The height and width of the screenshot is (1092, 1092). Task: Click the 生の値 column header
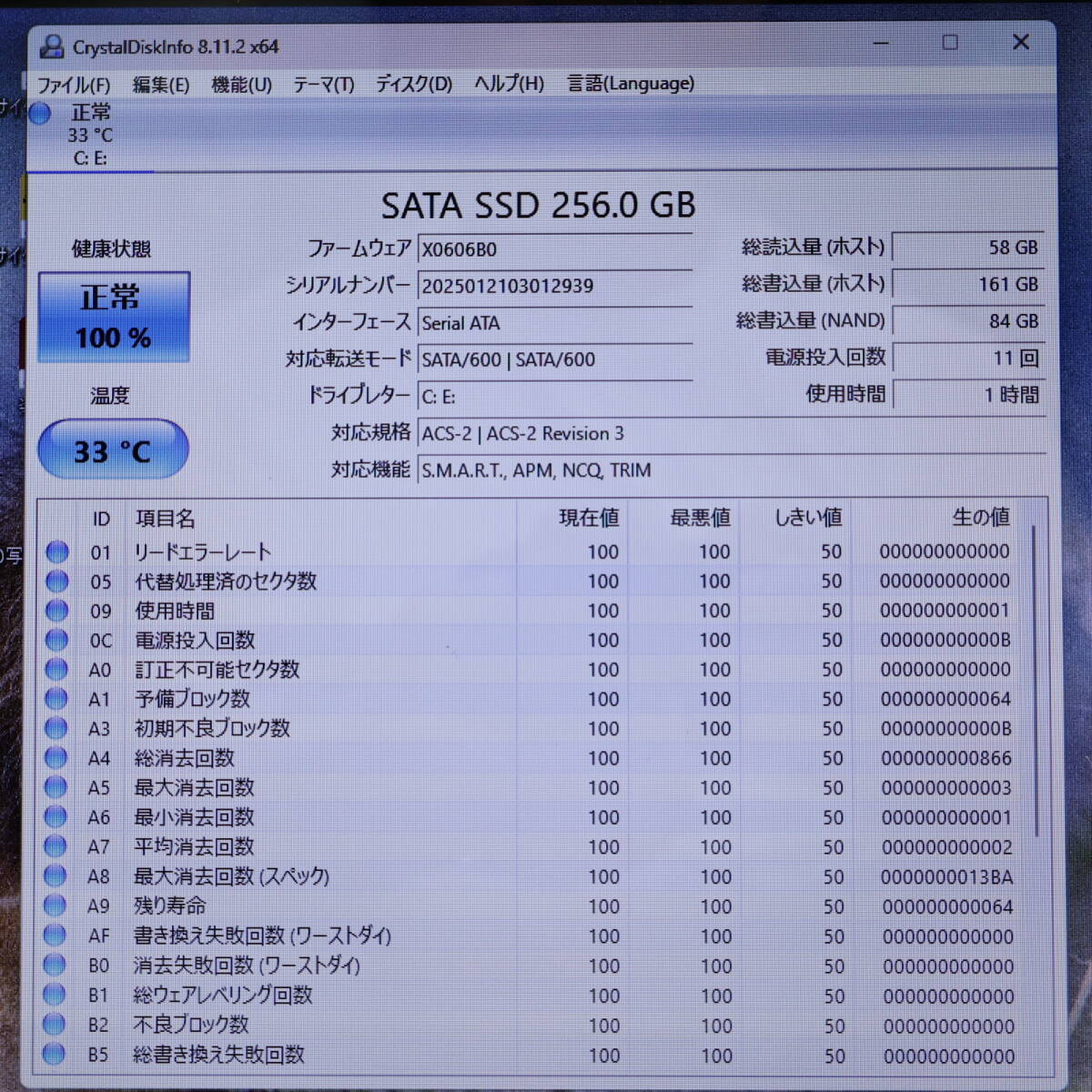980,517
